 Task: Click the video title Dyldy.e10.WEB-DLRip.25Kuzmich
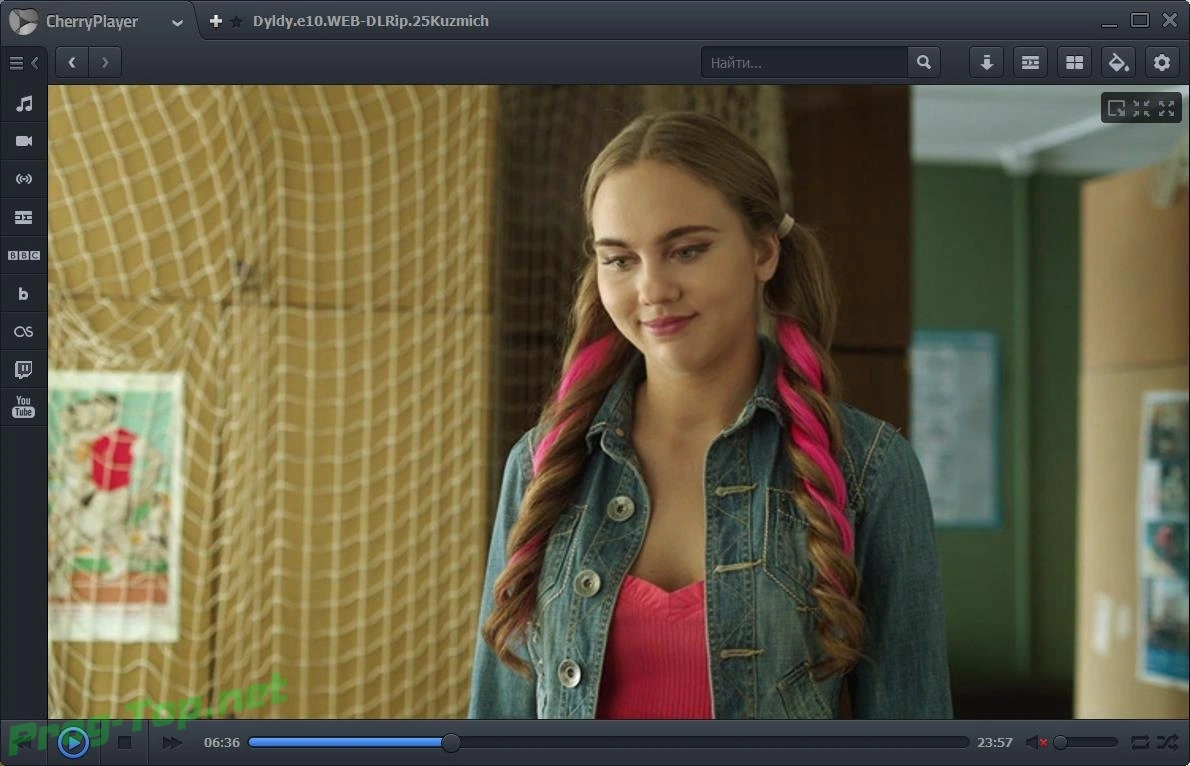click(370, 21)
